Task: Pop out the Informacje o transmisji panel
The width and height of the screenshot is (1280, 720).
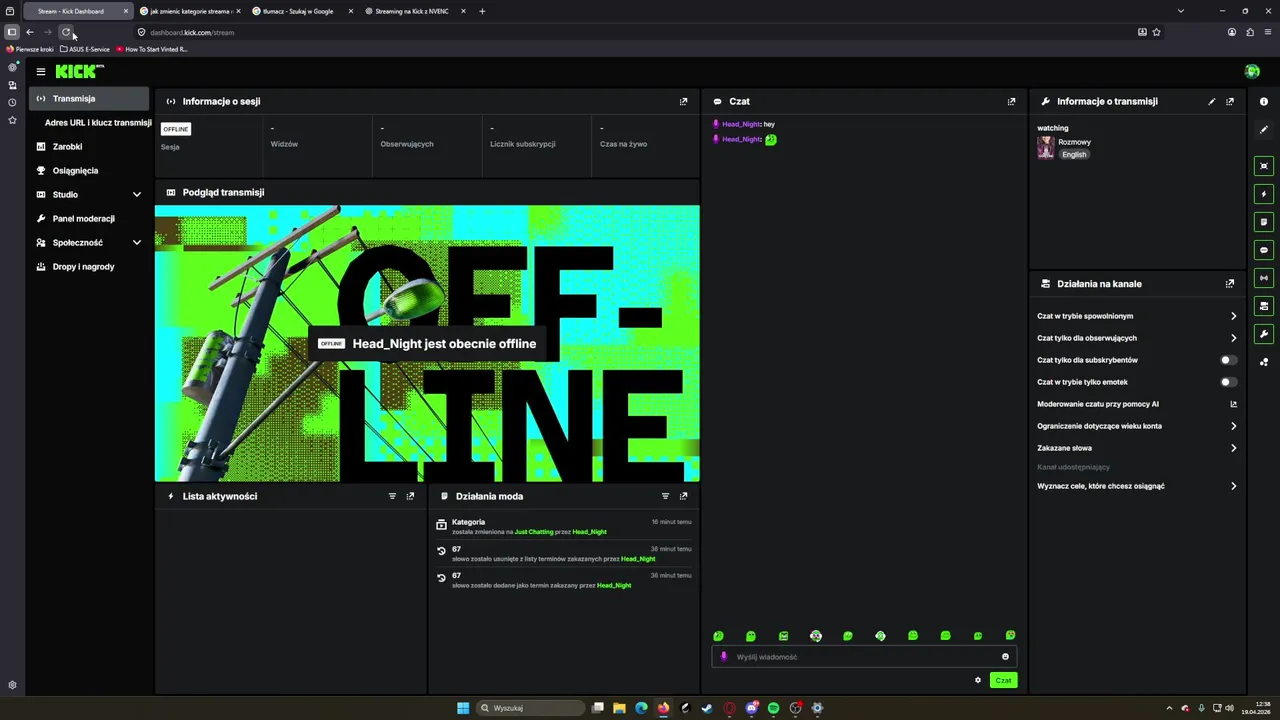Action: tap(1230, 102)
